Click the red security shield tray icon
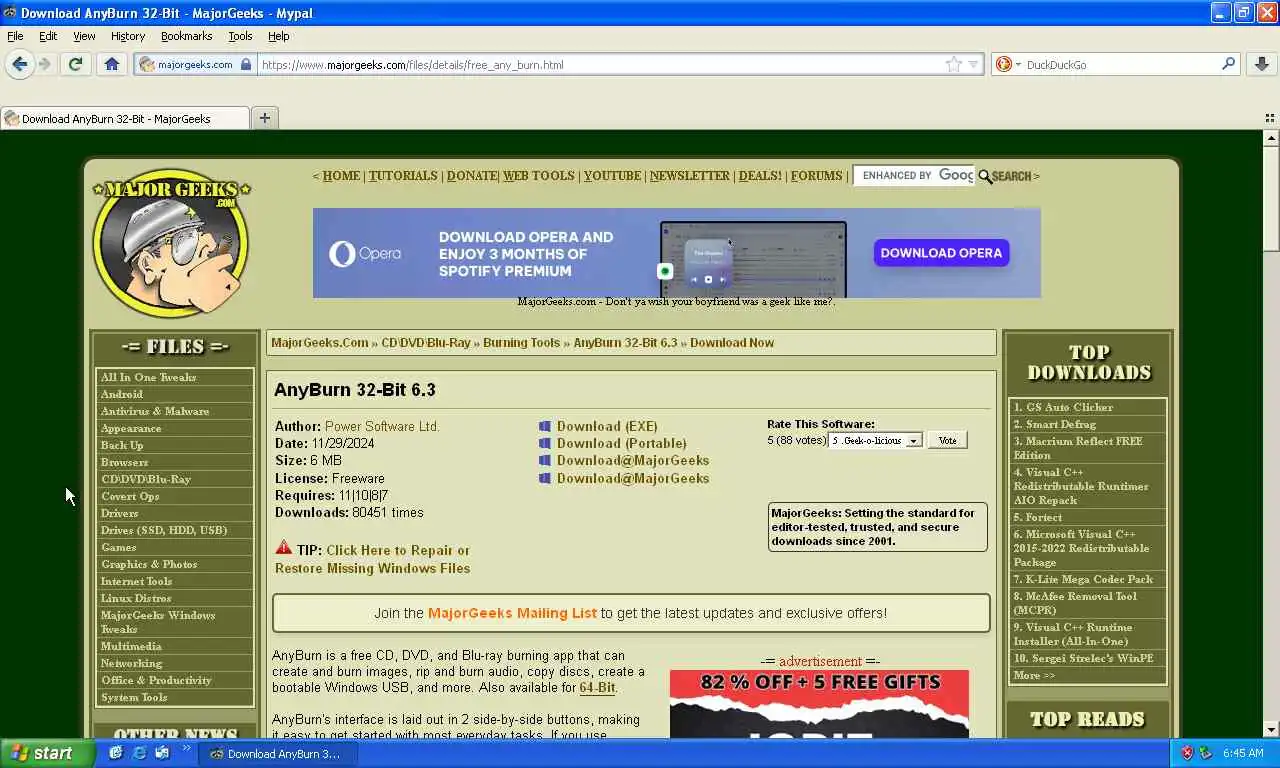The image size is (1280, 768). [x=1187, y=753]
